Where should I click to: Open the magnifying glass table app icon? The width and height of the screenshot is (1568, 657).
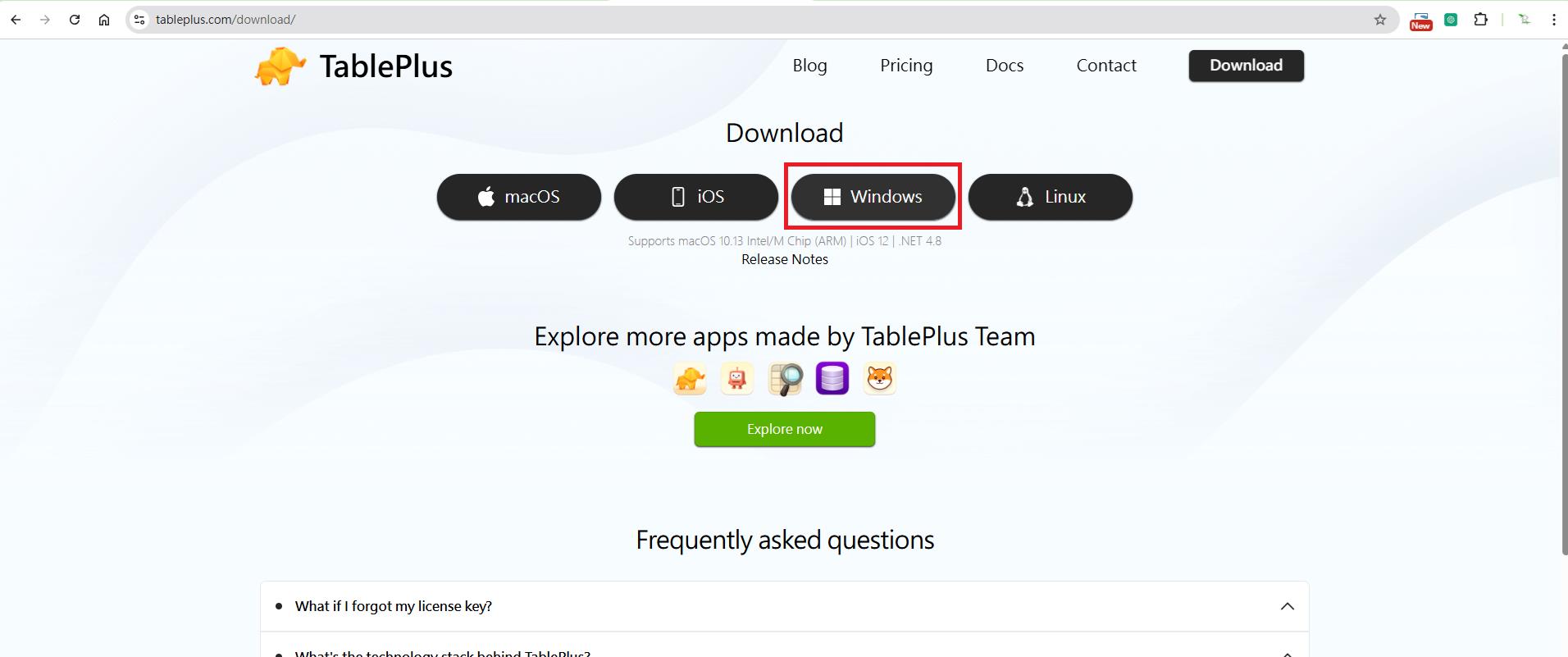pos(785,379)
